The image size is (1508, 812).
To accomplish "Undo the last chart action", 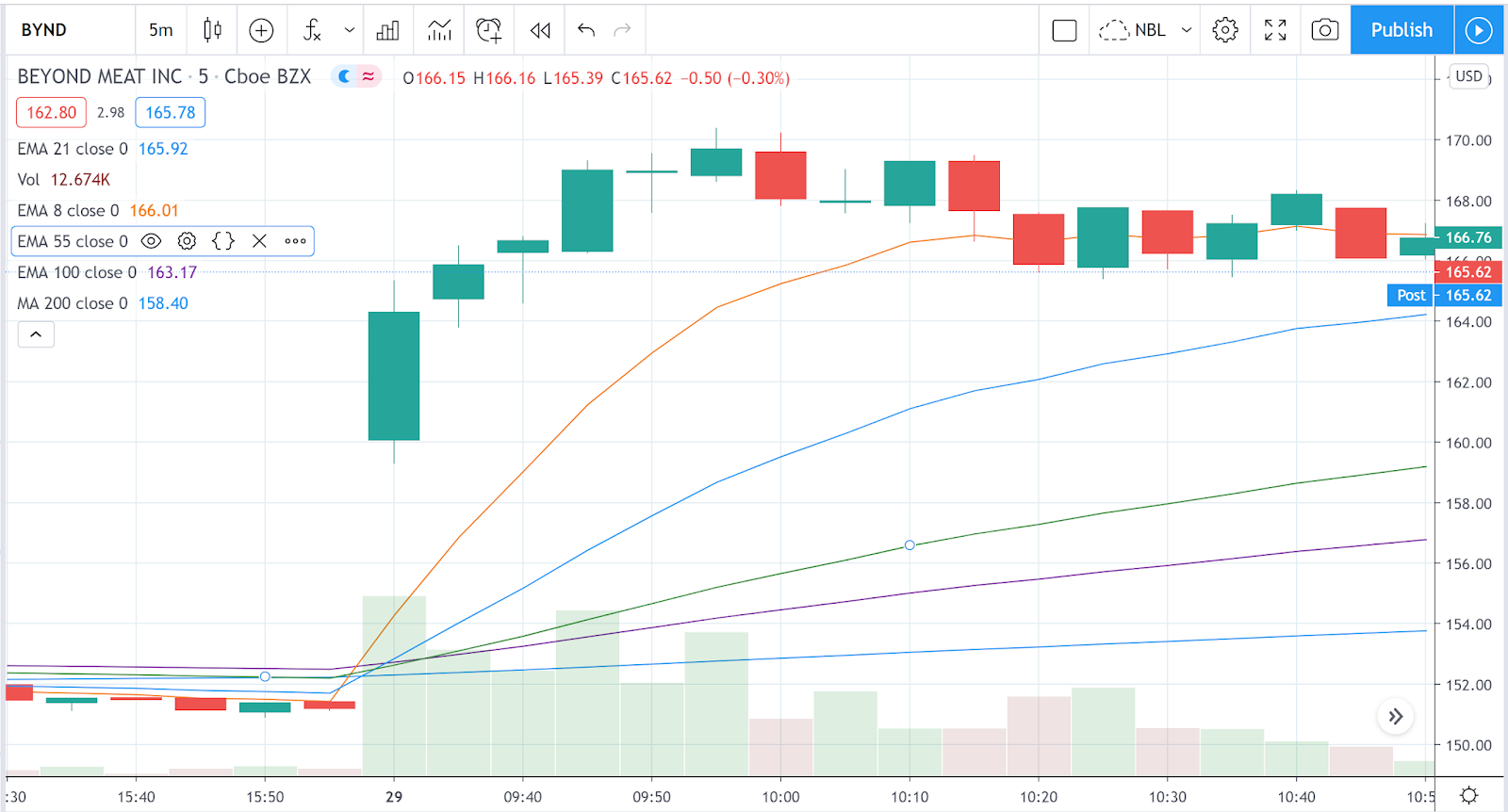I will [x=586, y=30].
